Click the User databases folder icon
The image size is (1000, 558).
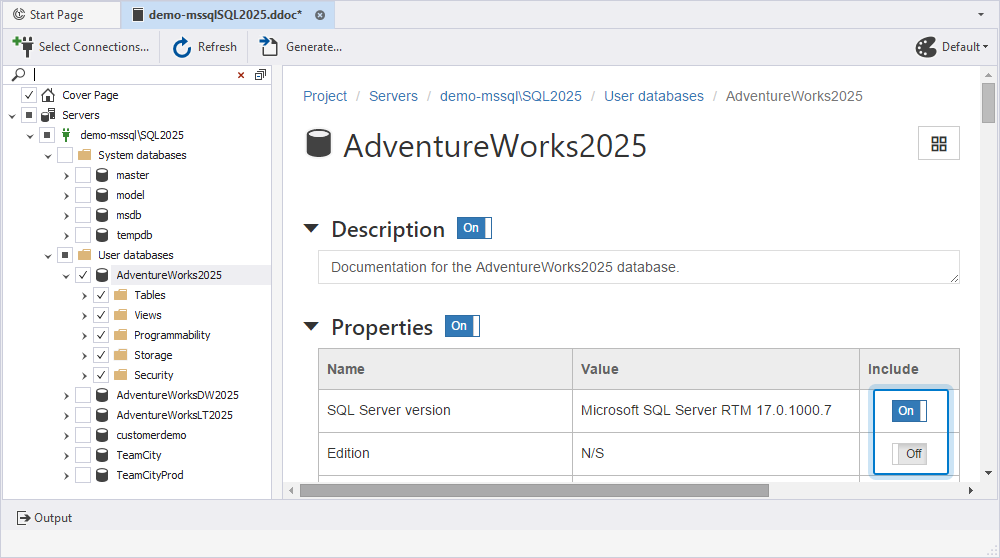(x=84, y=255)
